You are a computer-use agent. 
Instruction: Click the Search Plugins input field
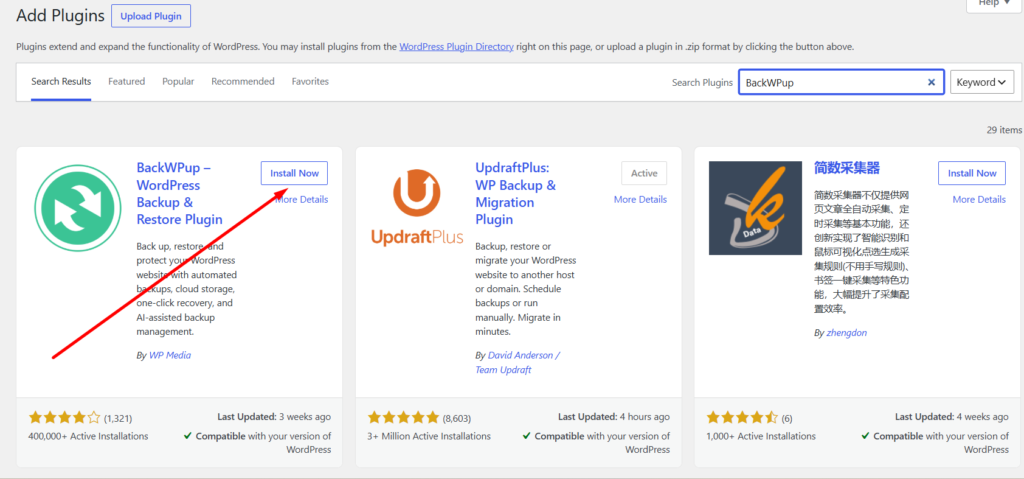coord(841,82)
